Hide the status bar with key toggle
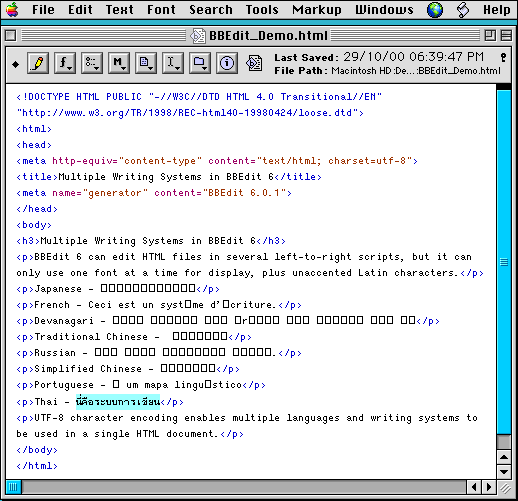This screenshot has height=501, width=518. point(503,58)
